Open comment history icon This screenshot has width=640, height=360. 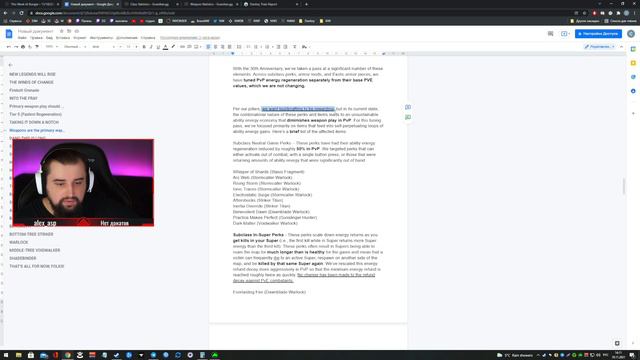tap(550, 34)
